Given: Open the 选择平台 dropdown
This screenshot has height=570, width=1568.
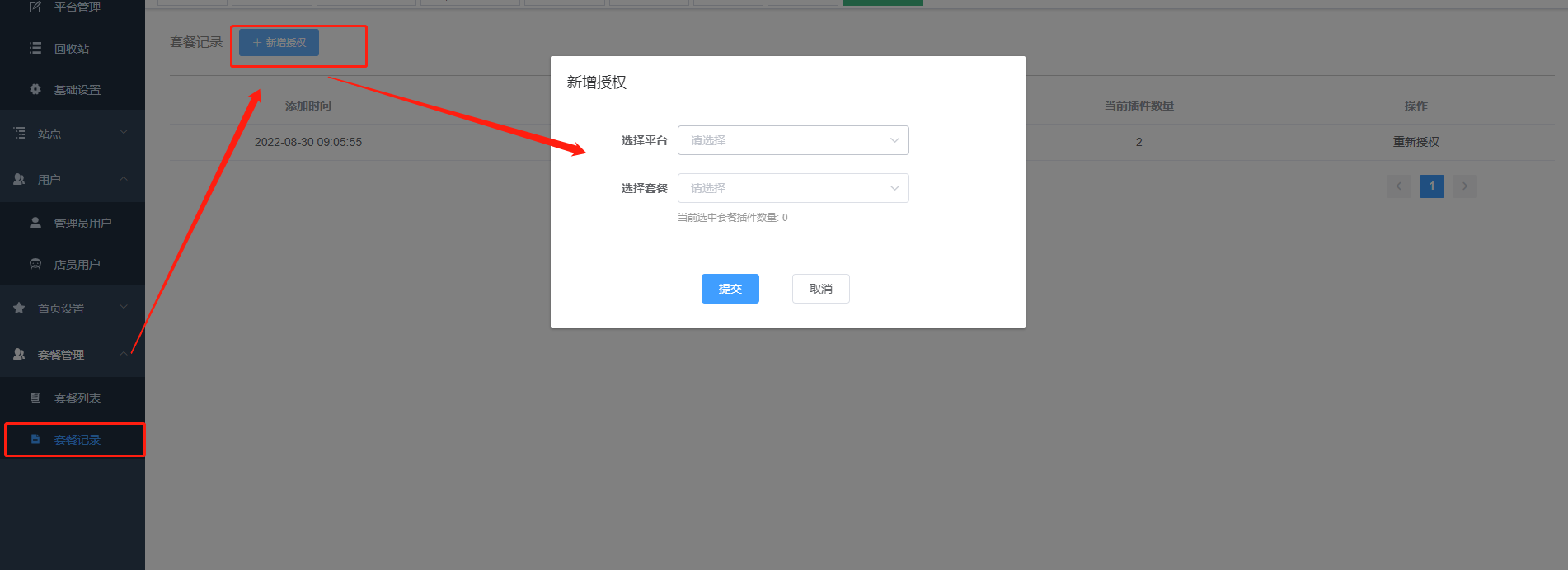Looking at the screenshot, I should click(793, 140).
